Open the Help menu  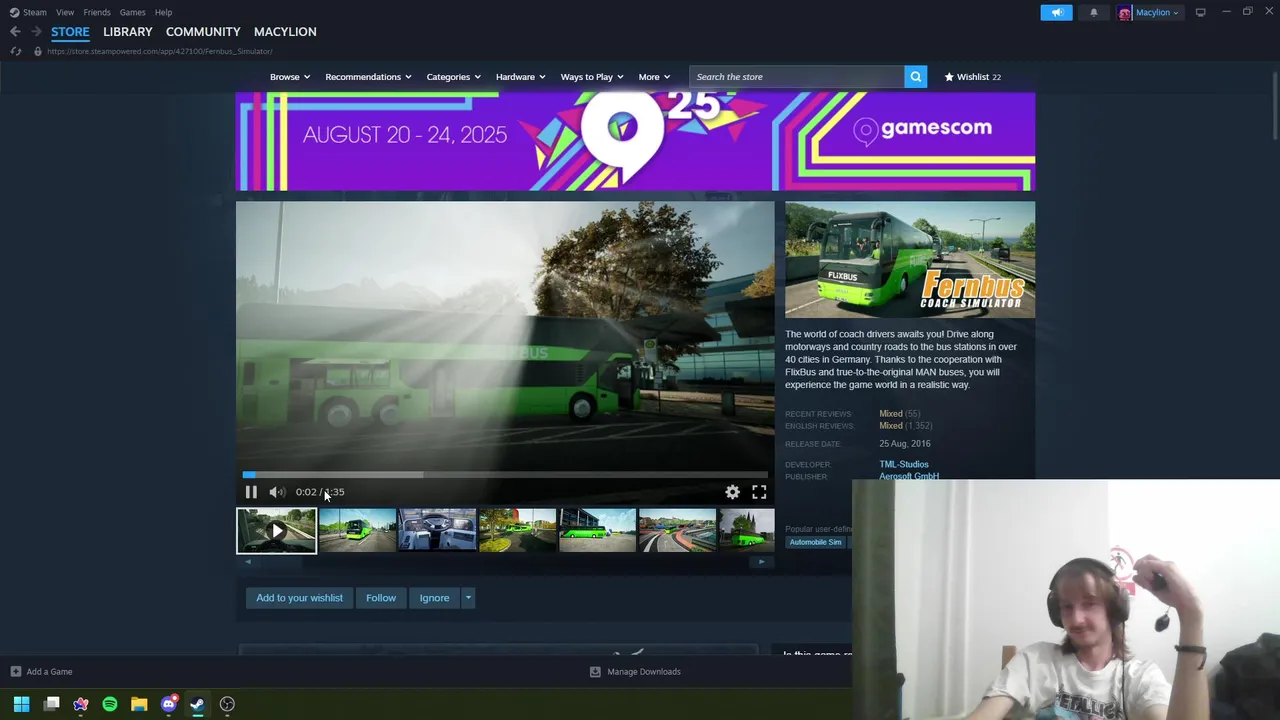click(x=163, y=12)
